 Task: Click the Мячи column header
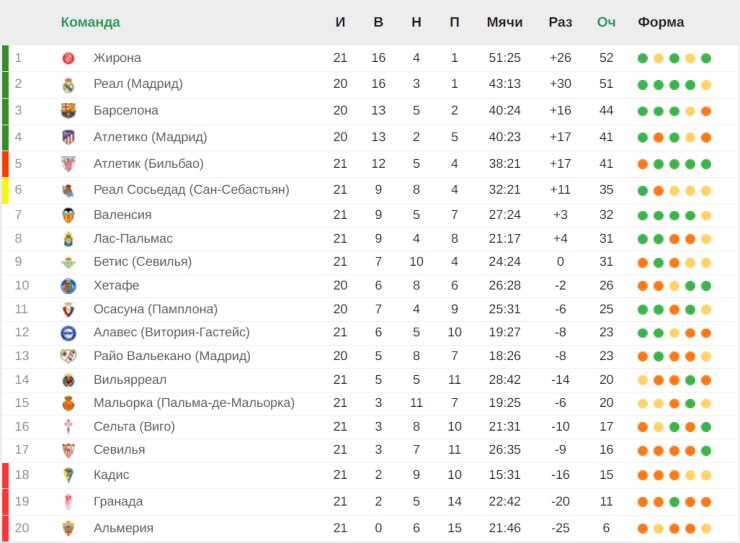click(505, 22)
